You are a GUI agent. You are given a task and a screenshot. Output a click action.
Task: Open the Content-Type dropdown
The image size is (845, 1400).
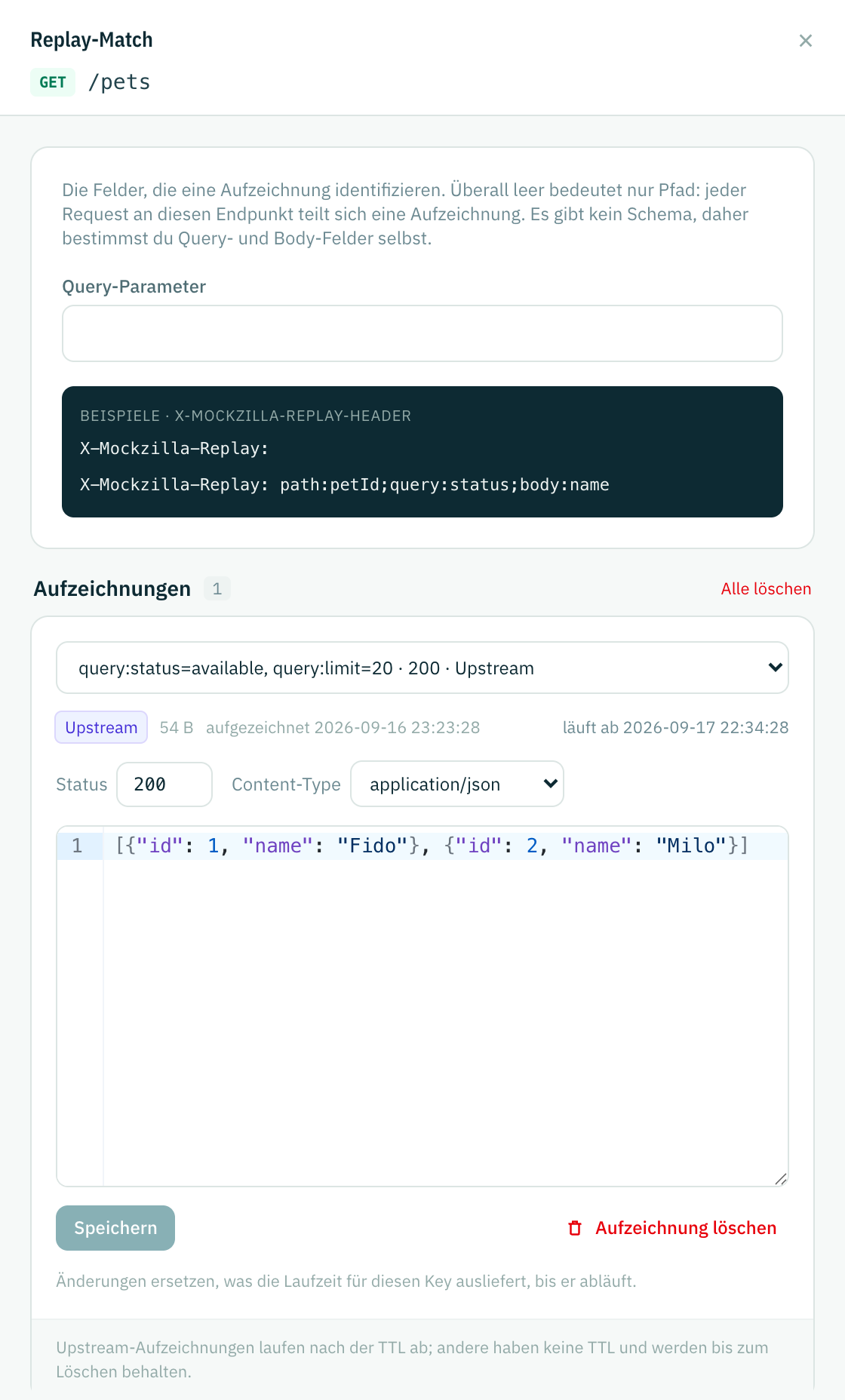(x=457, y=784)
